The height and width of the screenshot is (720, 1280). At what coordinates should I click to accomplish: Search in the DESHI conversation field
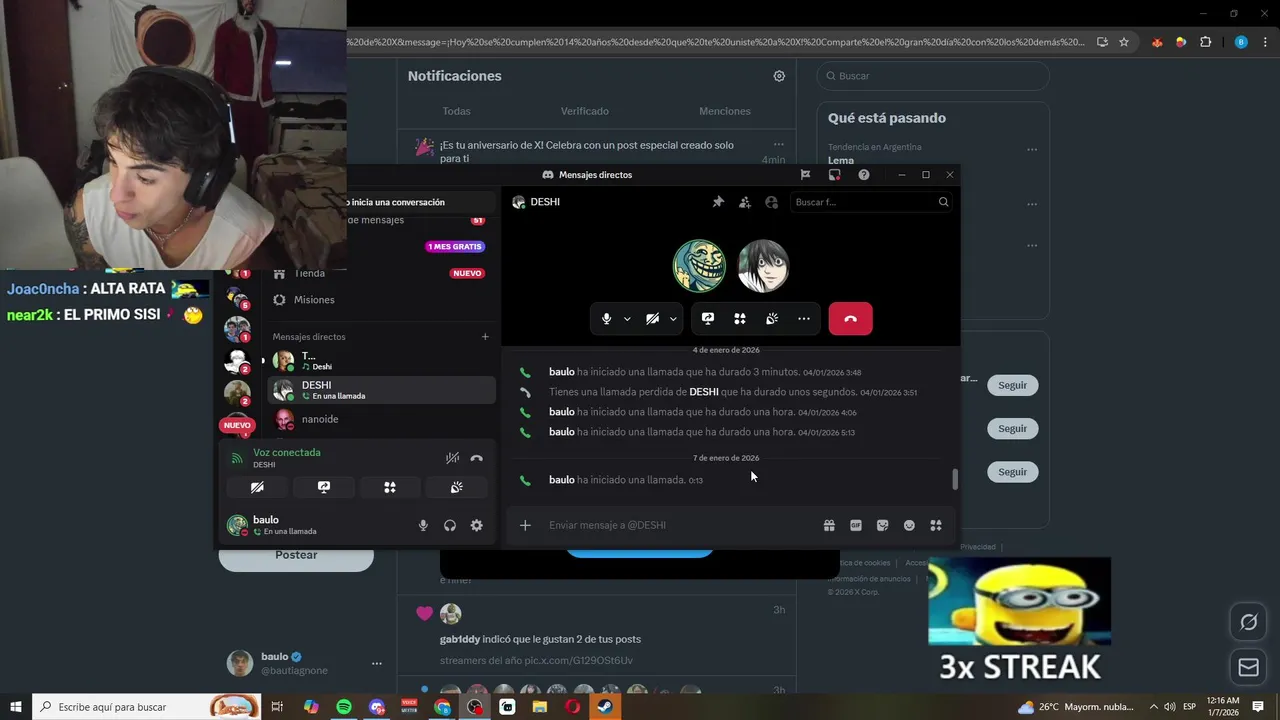tap(871, 202)
